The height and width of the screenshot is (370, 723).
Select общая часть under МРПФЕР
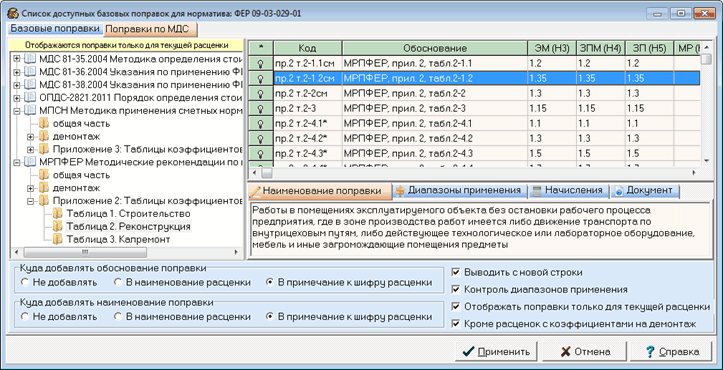(x=81, y=175)
